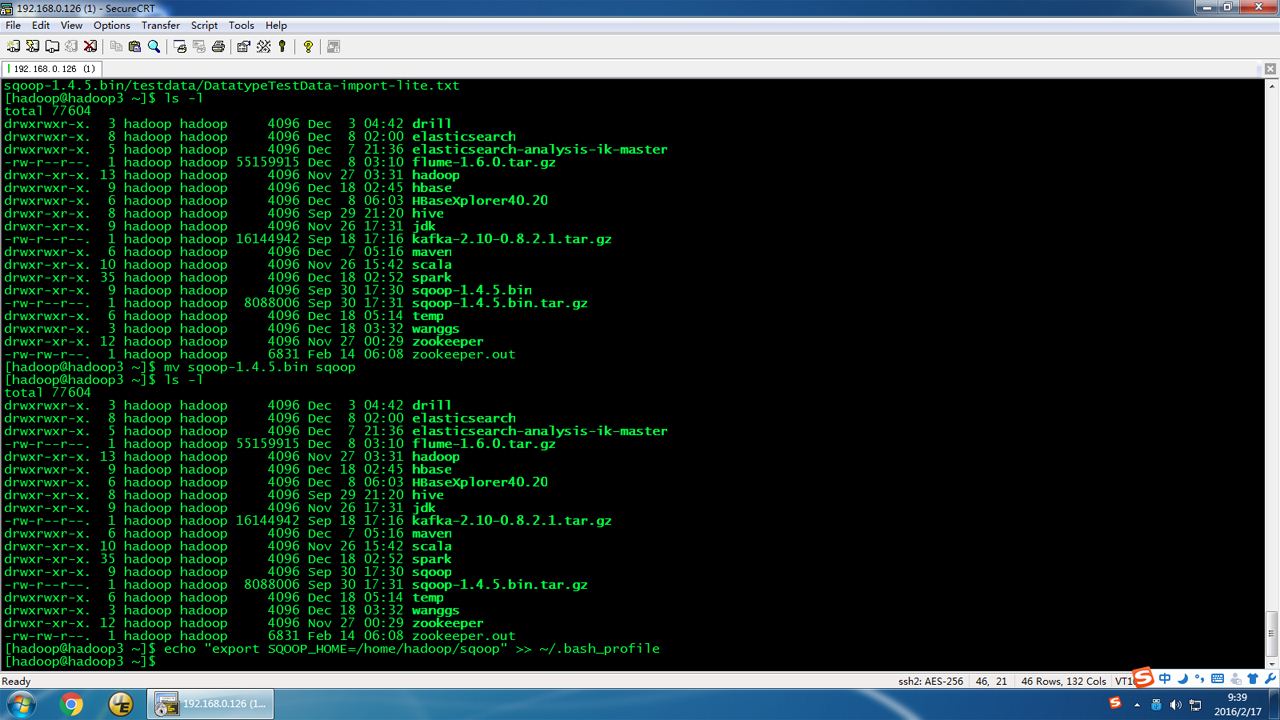Click the Copy toolbar icon
The image size is (1280, 720).
click(116, 46)
